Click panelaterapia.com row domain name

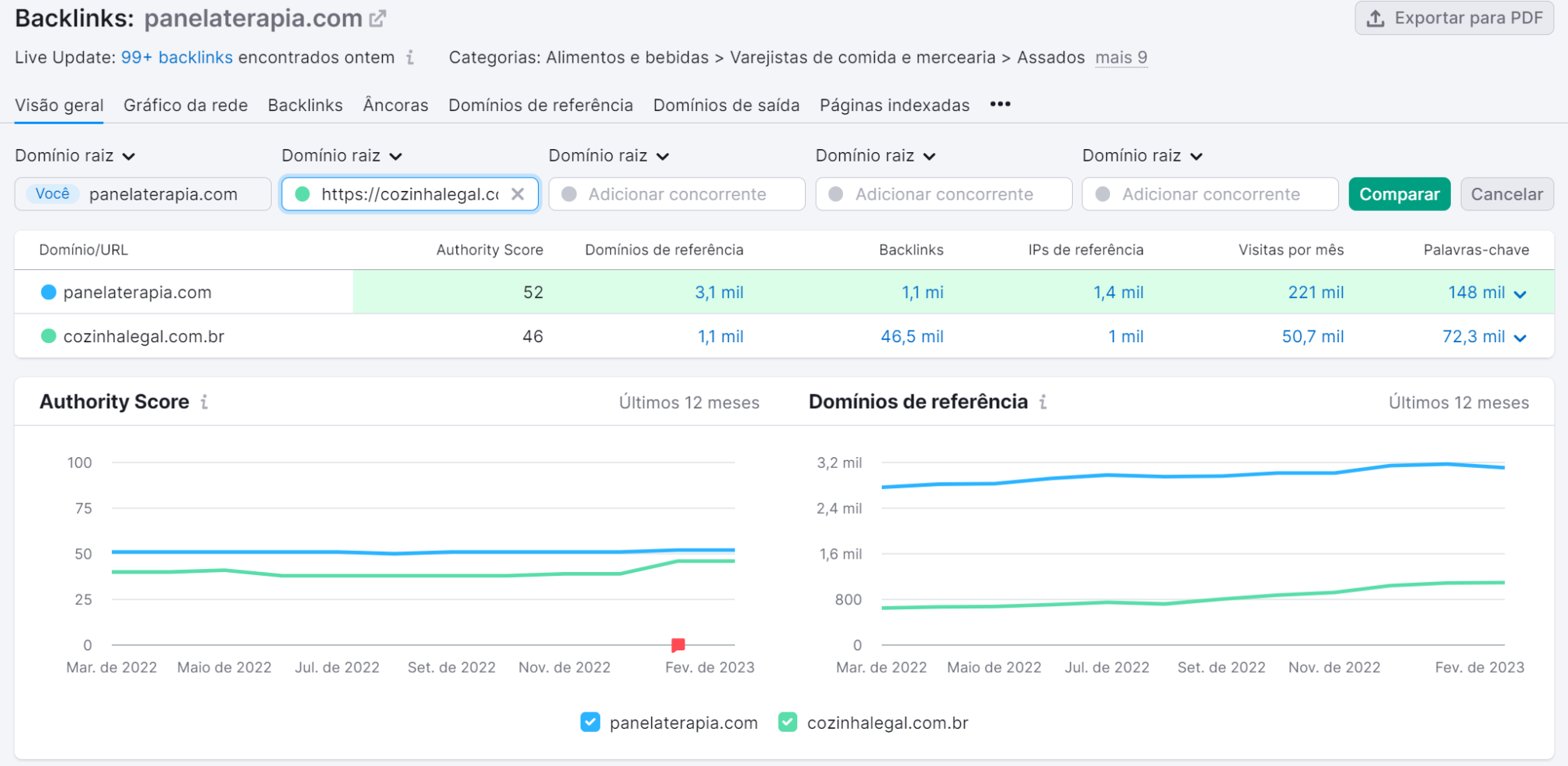[x=137, y=293]
